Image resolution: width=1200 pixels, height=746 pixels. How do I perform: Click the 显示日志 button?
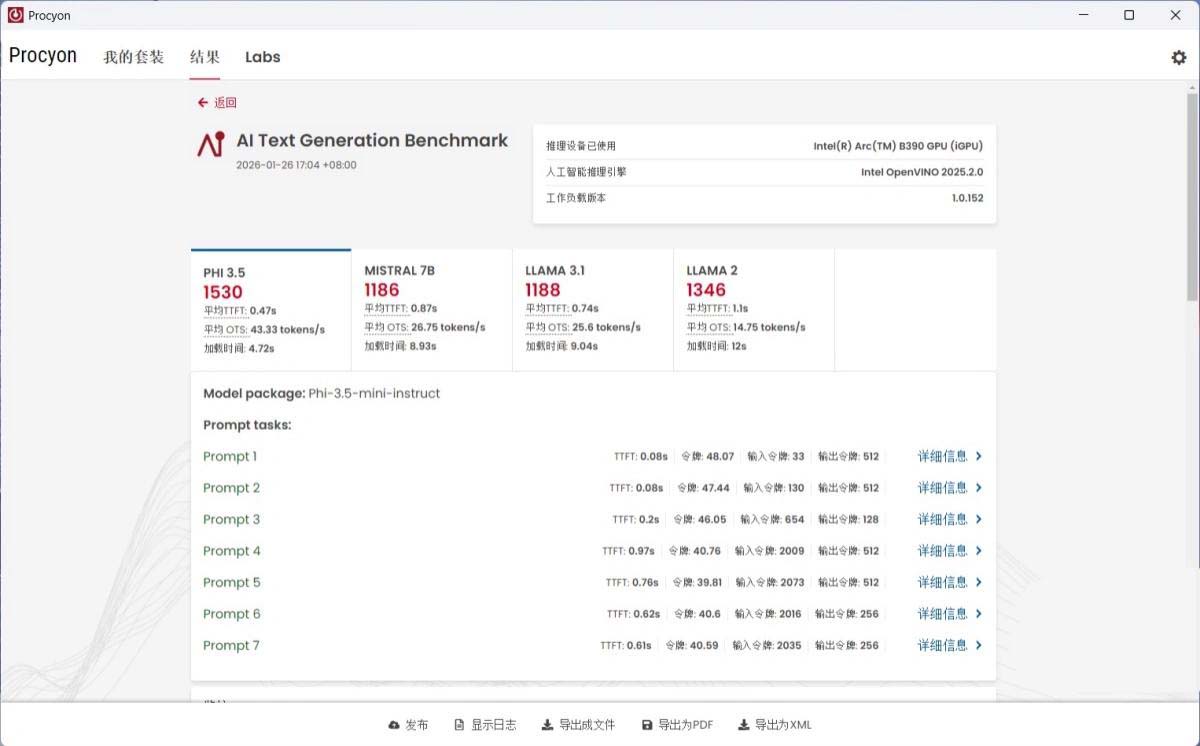tap(485, 725)
